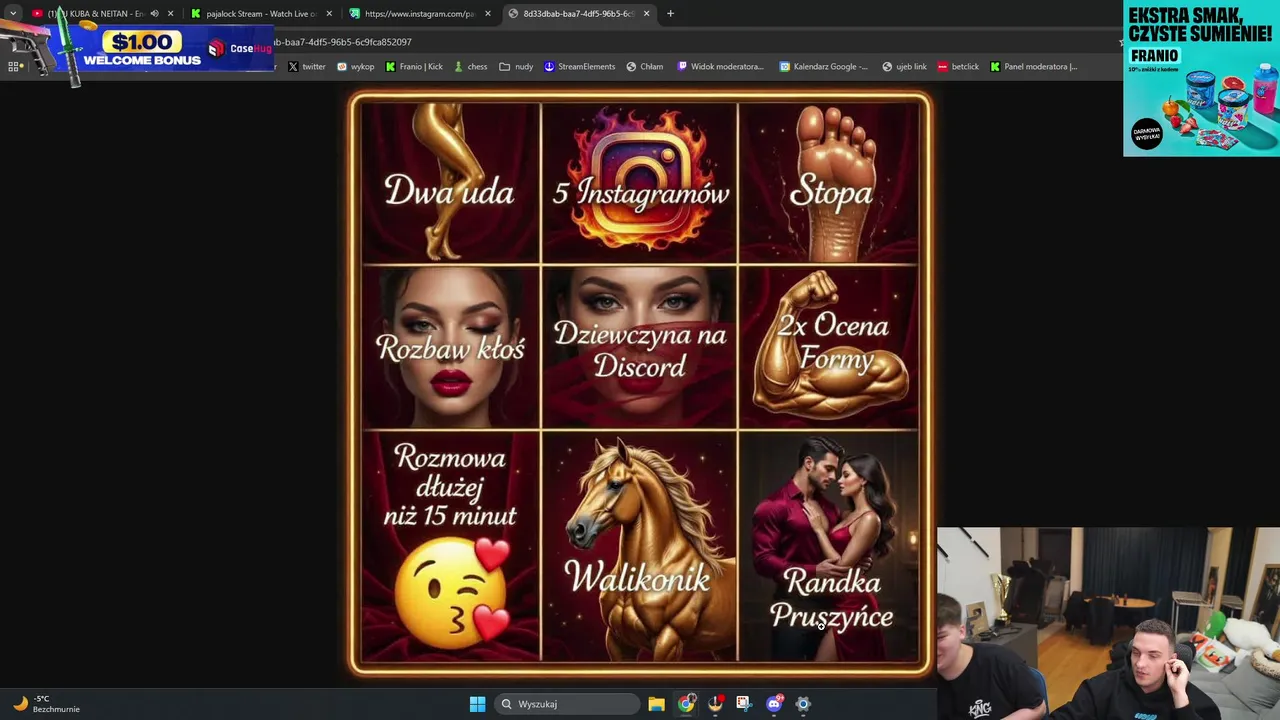Image resolution: width=1280 pixels, height=720 pixels.
Task: Click the Chrome taskbar icon
Action: pos(686,704)
